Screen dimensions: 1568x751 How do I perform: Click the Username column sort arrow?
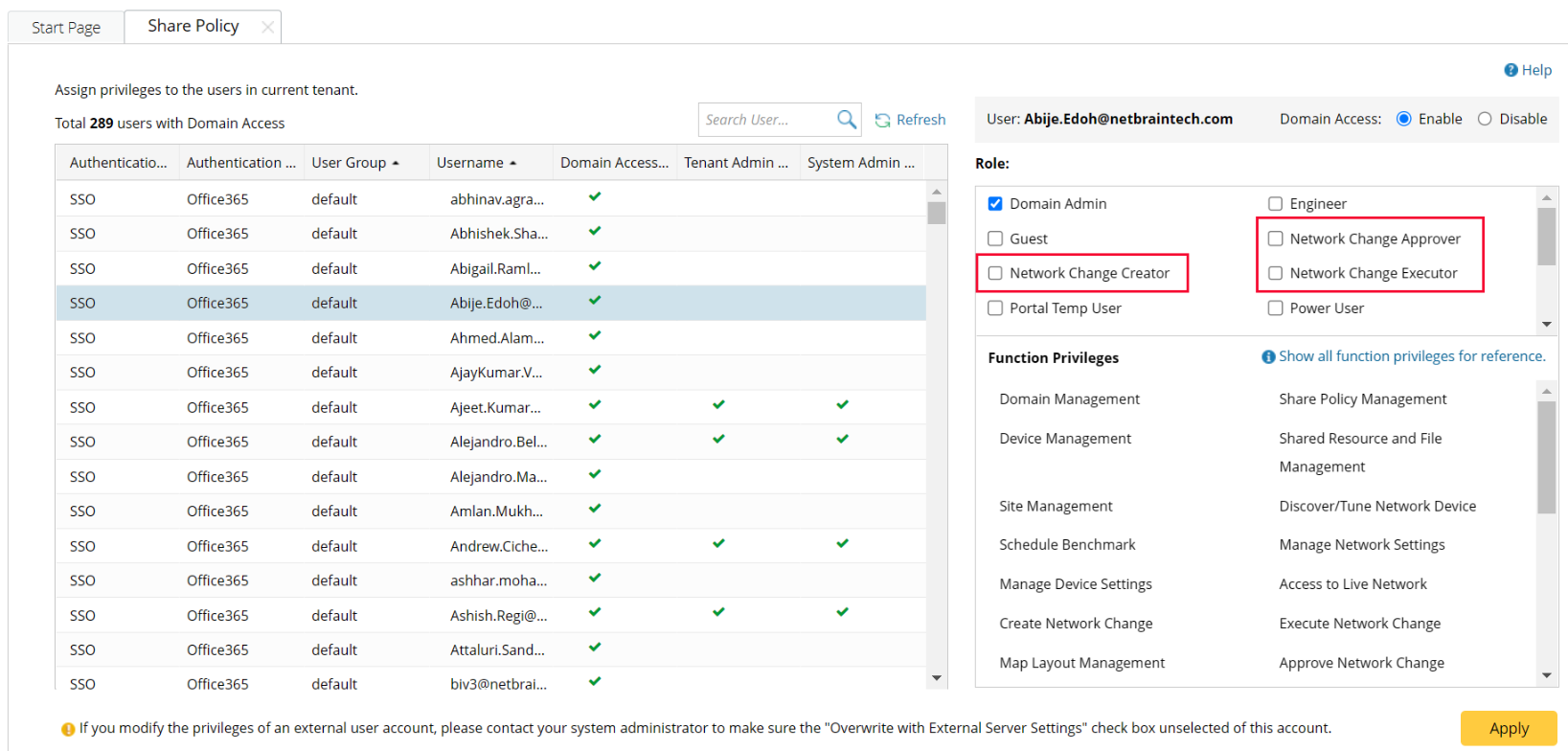coord(513,164)
